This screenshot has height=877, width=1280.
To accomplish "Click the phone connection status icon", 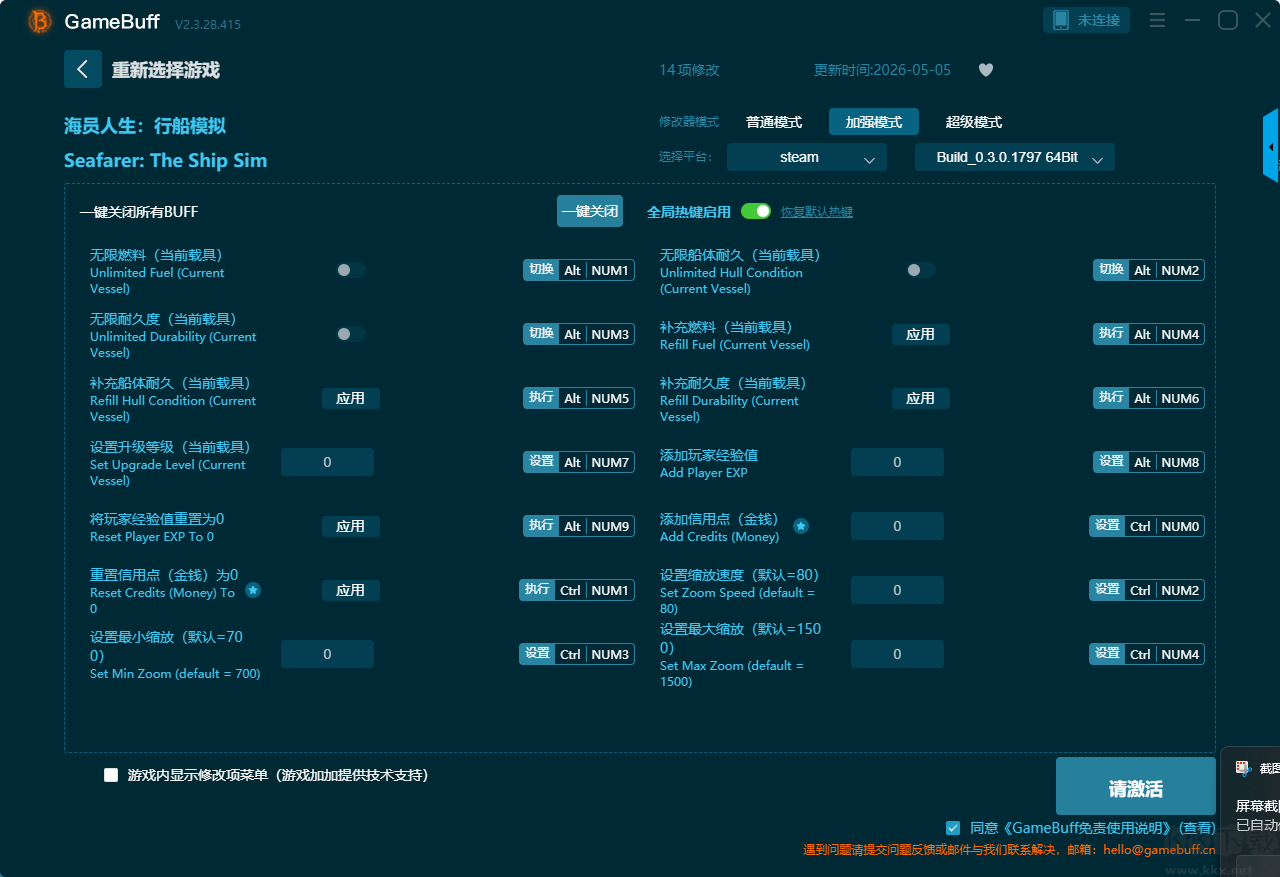I will pyautogui.click(x=1061, y=20).
